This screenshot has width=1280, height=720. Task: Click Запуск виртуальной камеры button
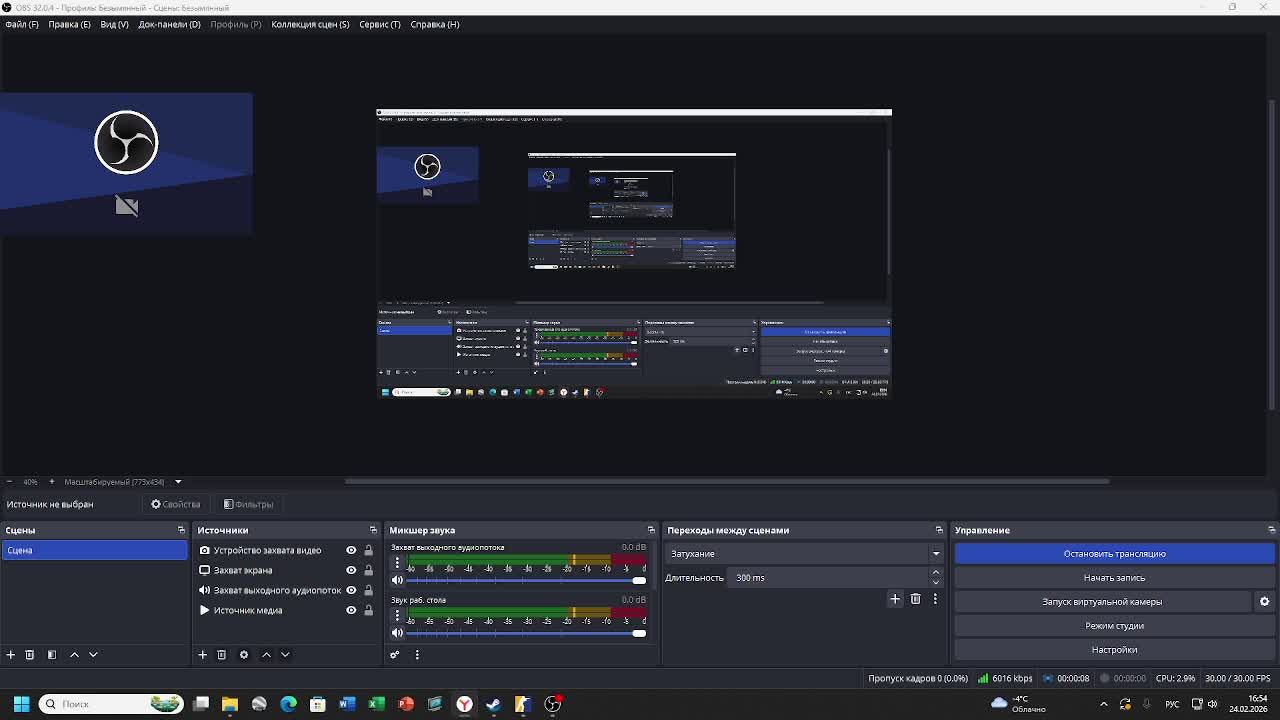[1102, 602]
